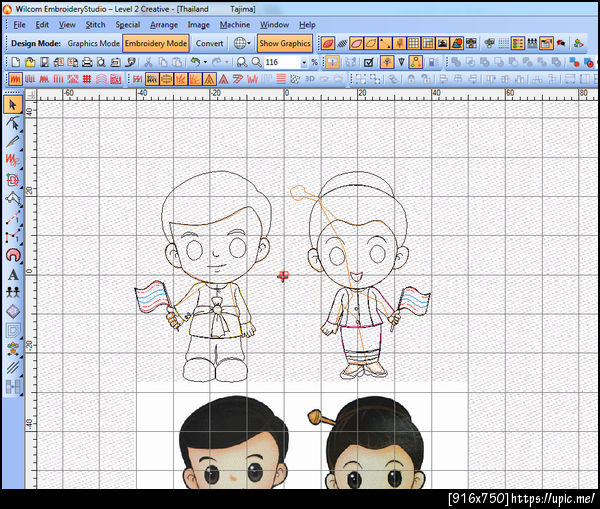
Task: Open the File menu
Action: click(19, 25)
